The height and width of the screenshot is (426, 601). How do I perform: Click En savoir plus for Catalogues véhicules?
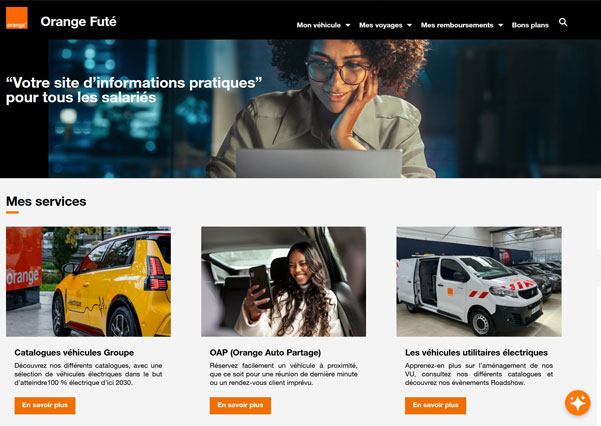(45, 405)
